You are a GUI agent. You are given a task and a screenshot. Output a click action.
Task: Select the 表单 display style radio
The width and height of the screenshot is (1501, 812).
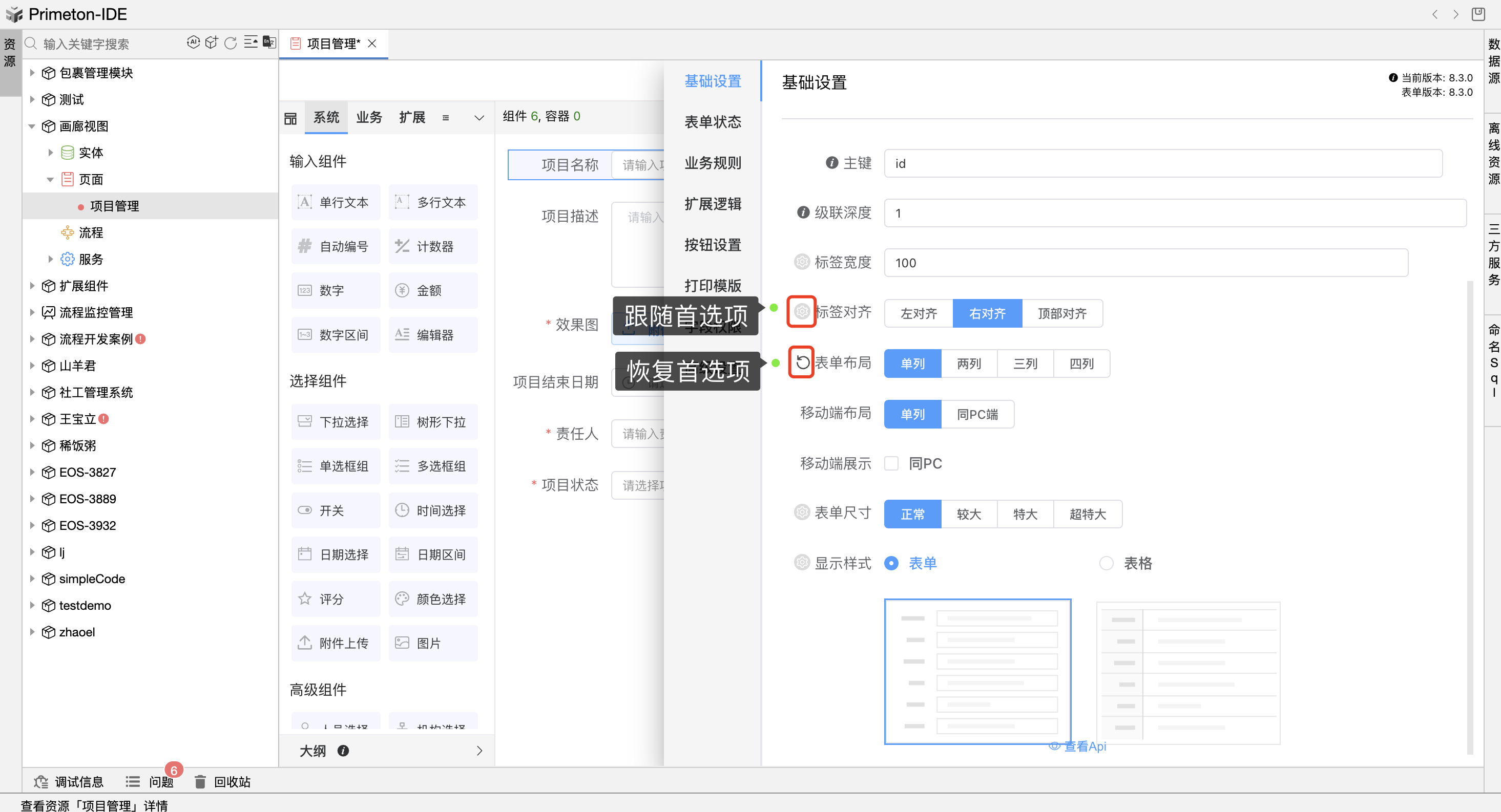click(x=891, y=563)
